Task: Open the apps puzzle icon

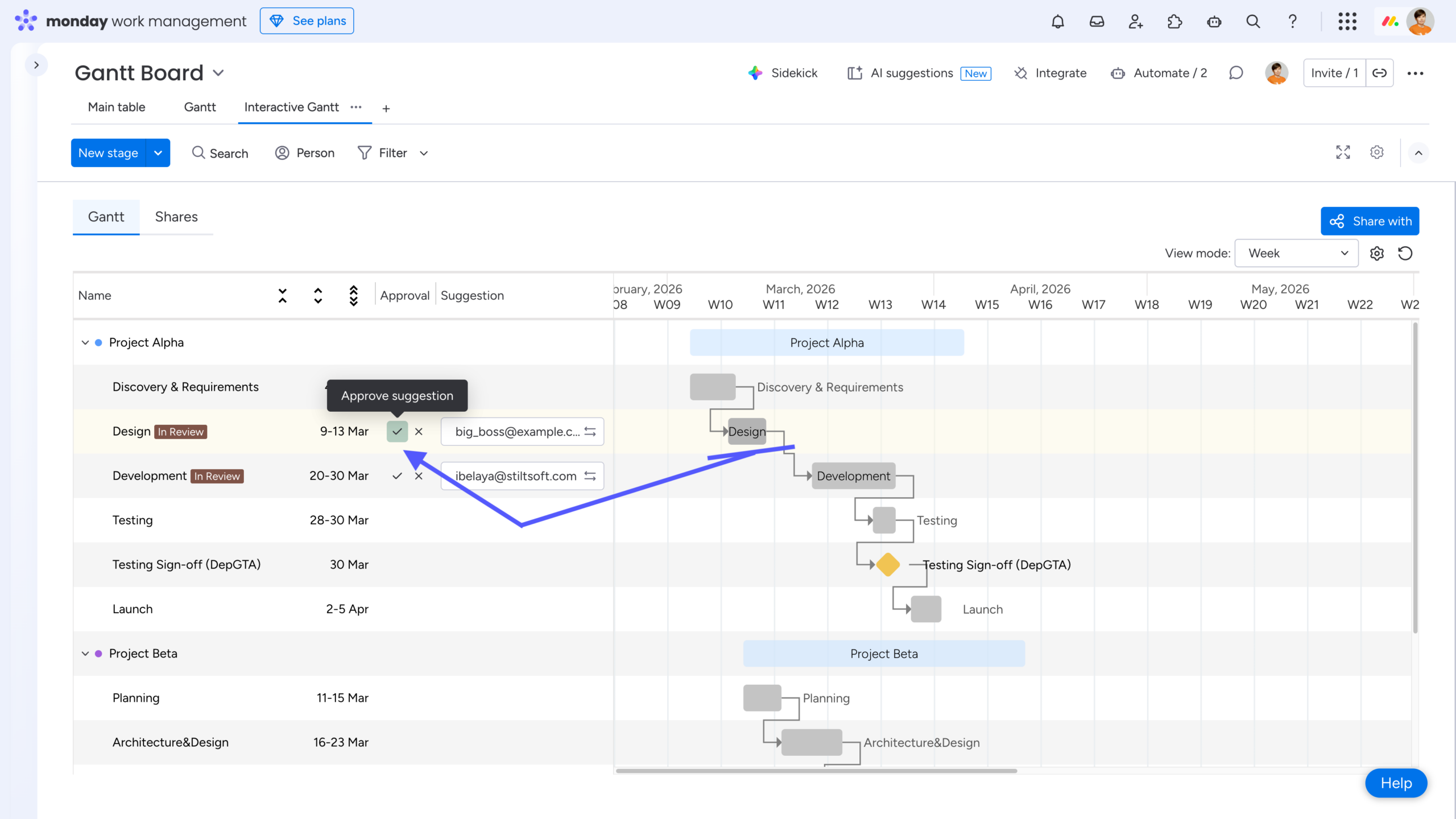Action: pos(1174,21)
